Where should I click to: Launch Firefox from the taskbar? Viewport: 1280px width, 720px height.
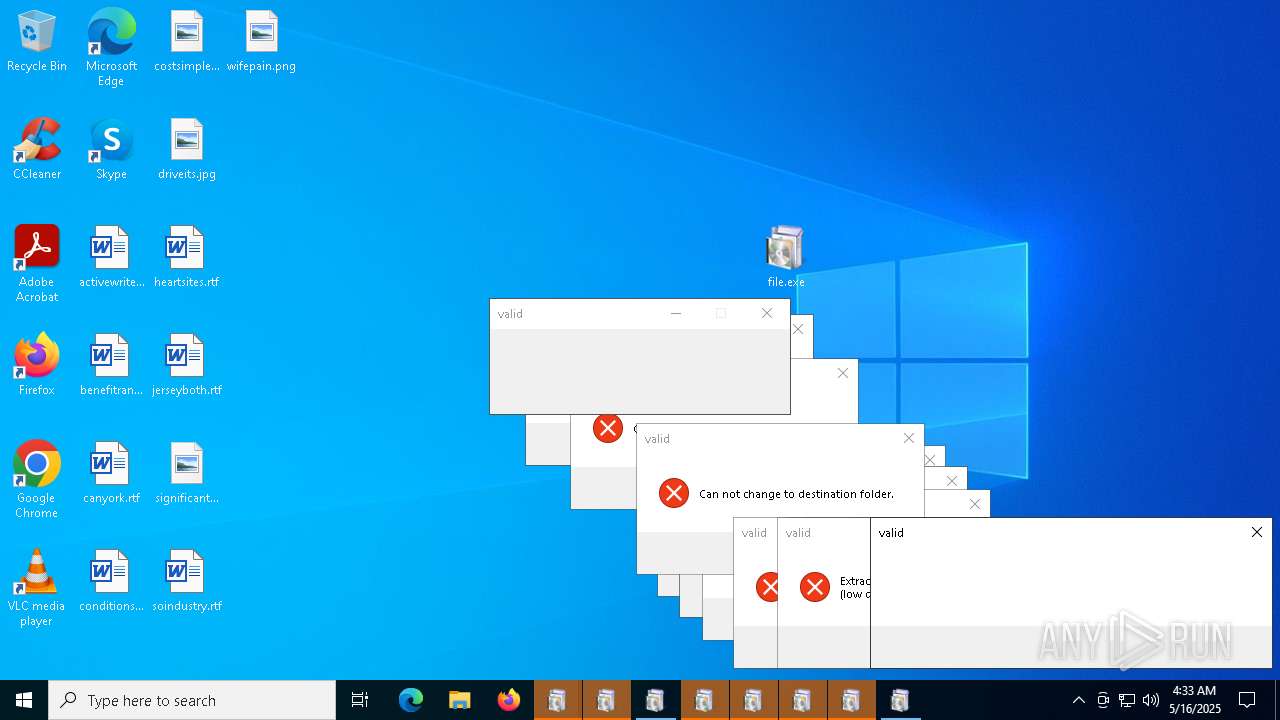(x=509, y=700)
